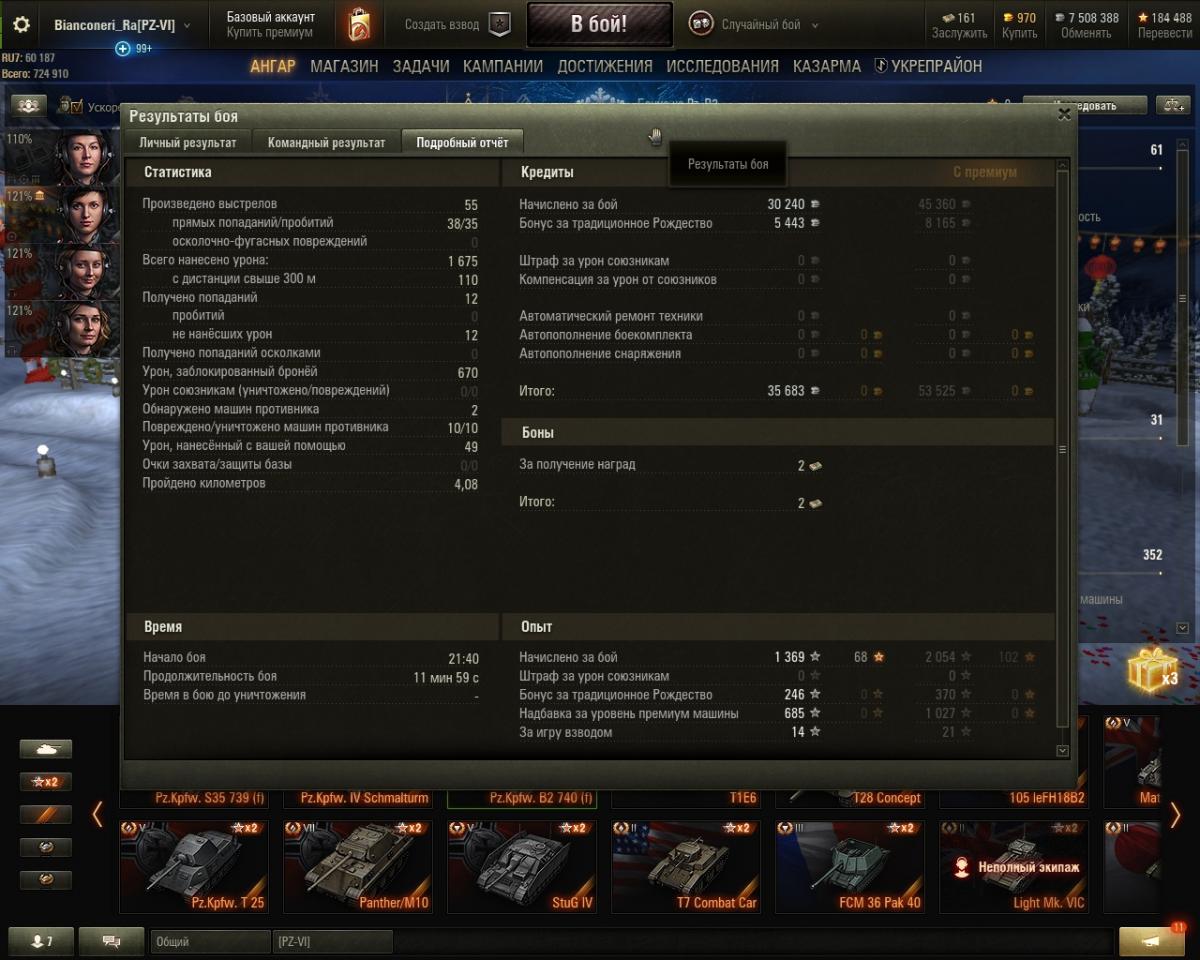This screenshot has width=1200, height=960.
Task: Click the battle results vertical scrollbar
Action: (x=1062, y=450)
